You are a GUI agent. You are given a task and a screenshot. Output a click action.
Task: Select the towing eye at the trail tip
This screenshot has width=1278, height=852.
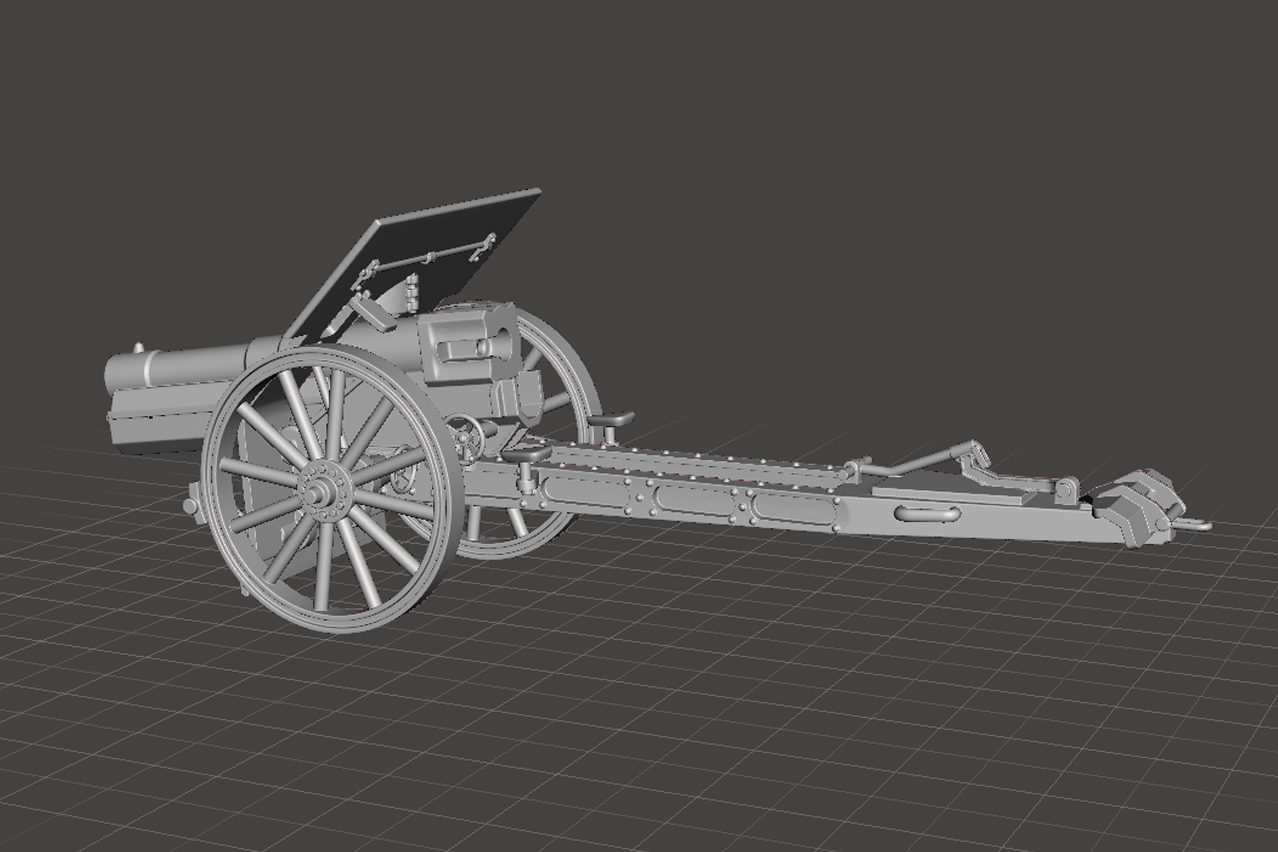pos(1198,525)
